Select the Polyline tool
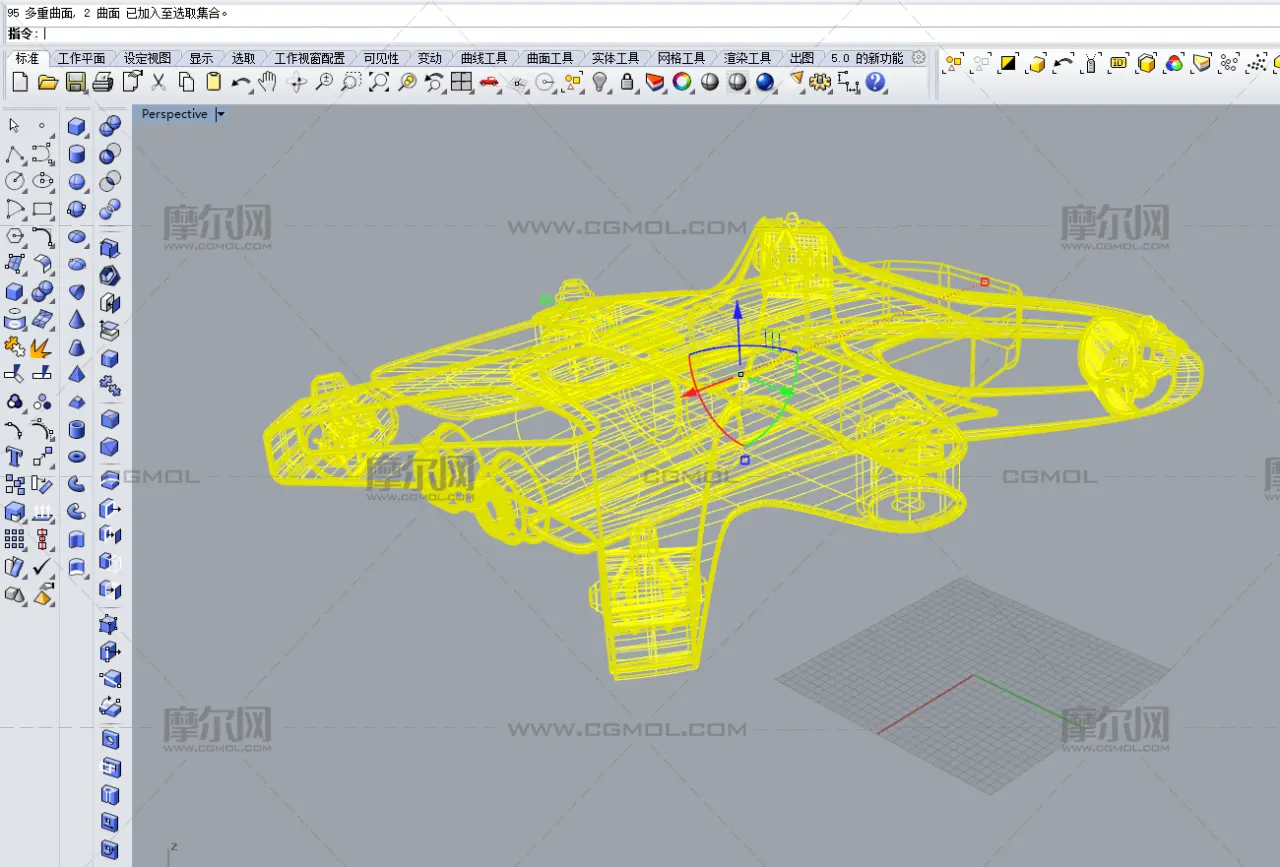Viewport: 1280px width, 867px height. (14, 154)
